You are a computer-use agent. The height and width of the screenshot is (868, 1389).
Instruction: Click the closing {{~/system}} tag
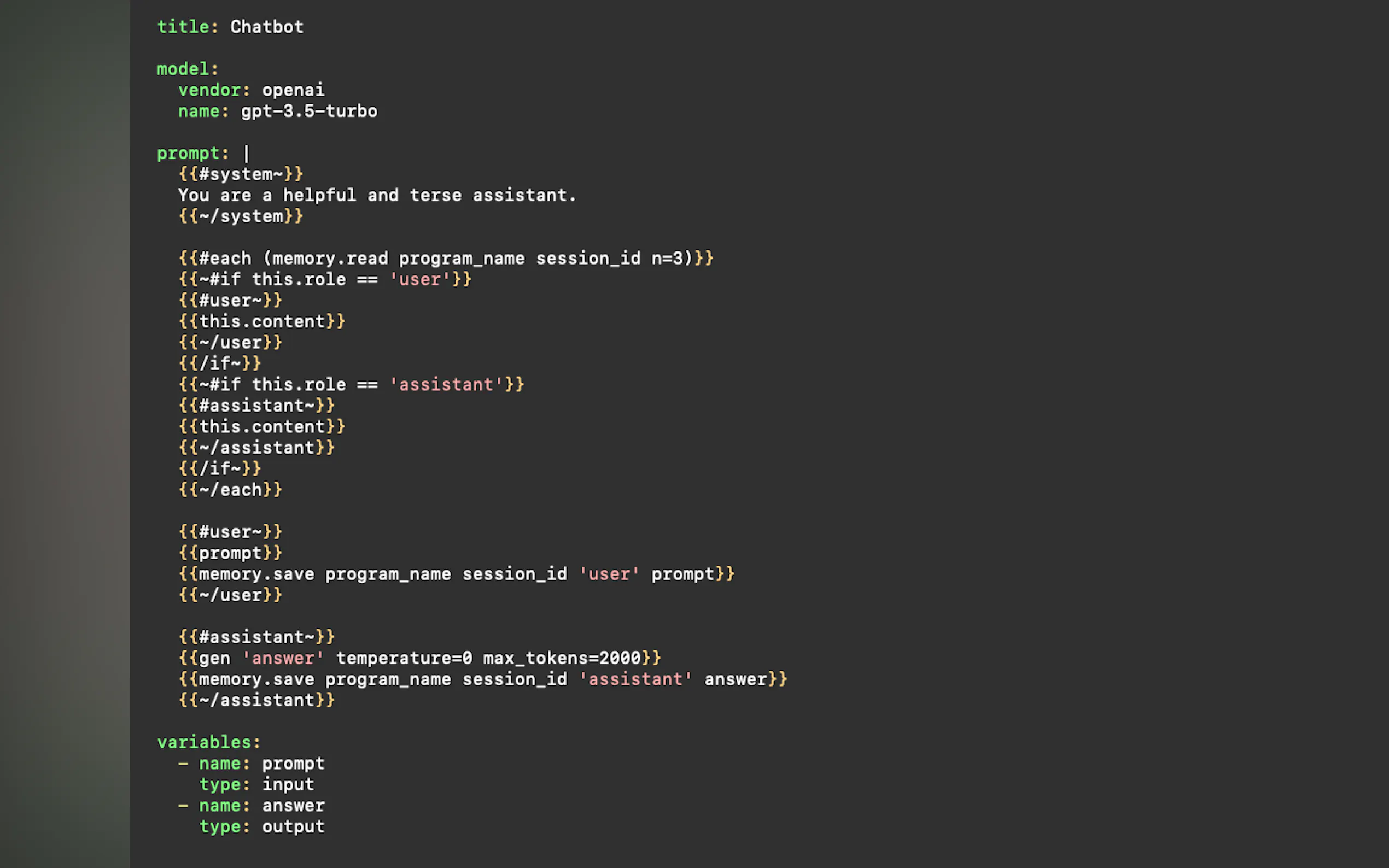(x=241, y=216)
